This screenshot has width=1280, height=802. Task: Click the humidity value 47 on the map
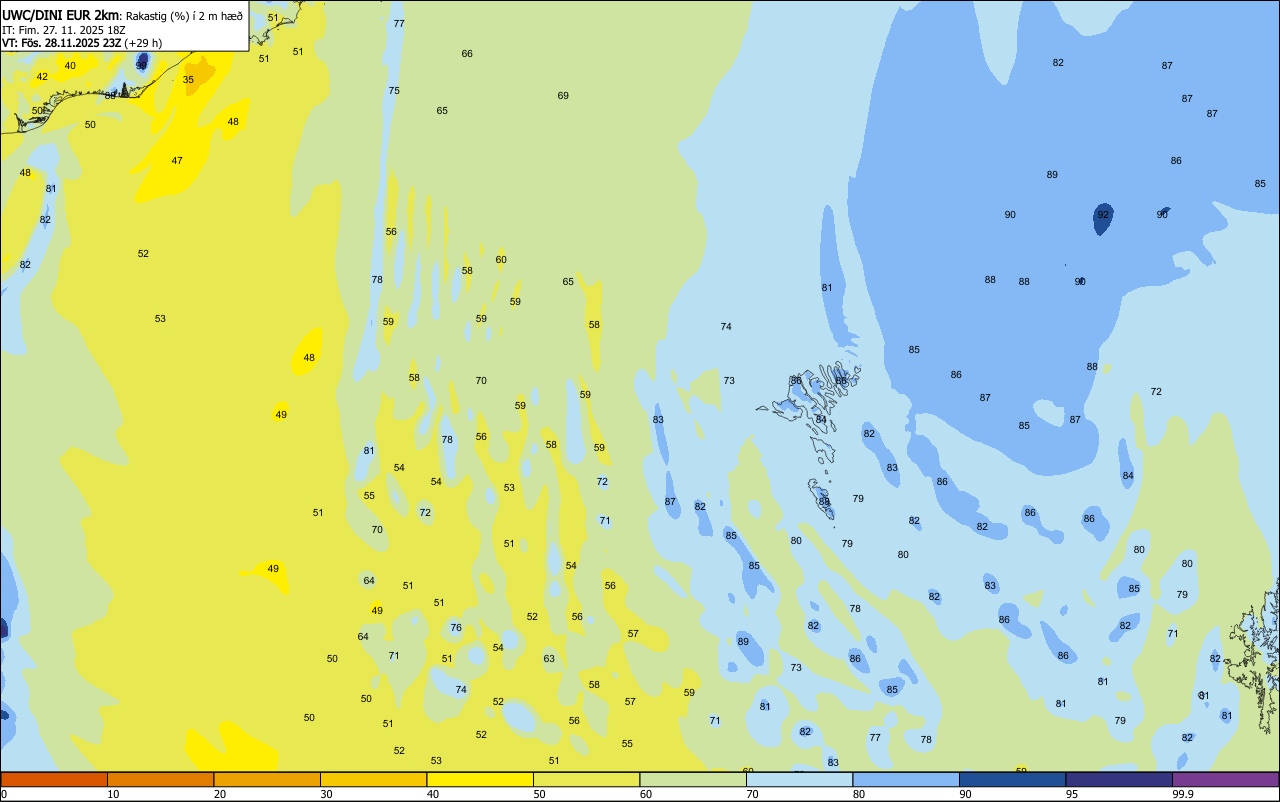coord(177,160)
